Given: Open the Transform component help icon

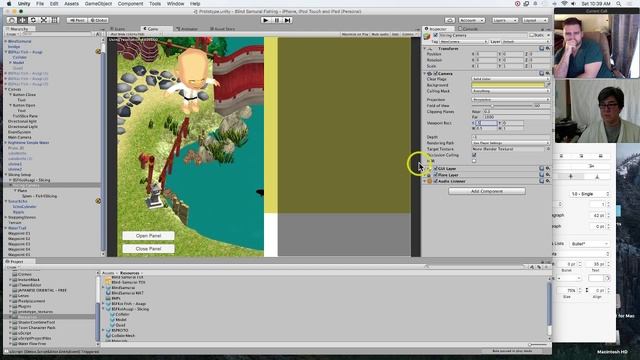Looking at the screenshot, I should pyautogui.click(x=542, y=48).
